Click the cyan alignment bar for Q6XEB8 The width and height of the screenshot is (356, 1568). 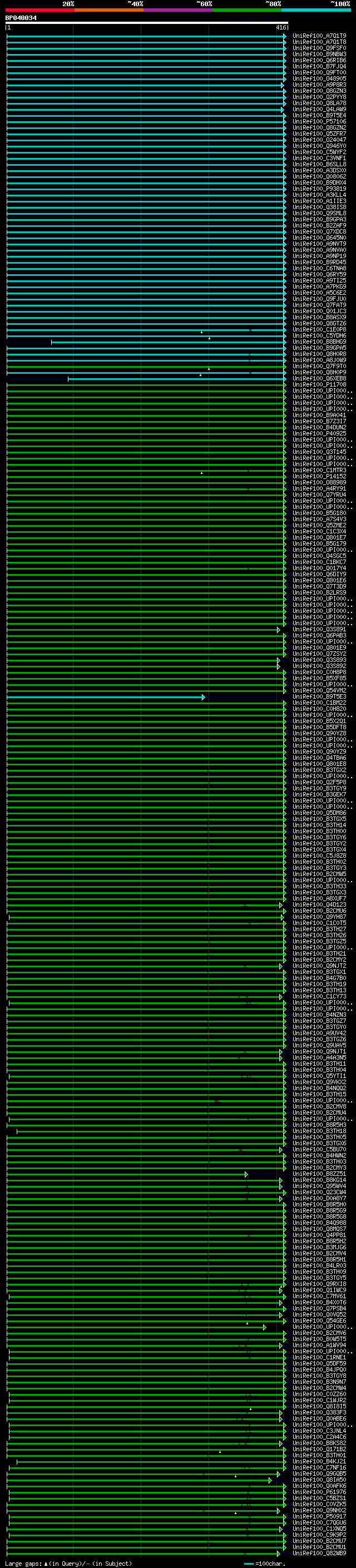click(177, 379)
